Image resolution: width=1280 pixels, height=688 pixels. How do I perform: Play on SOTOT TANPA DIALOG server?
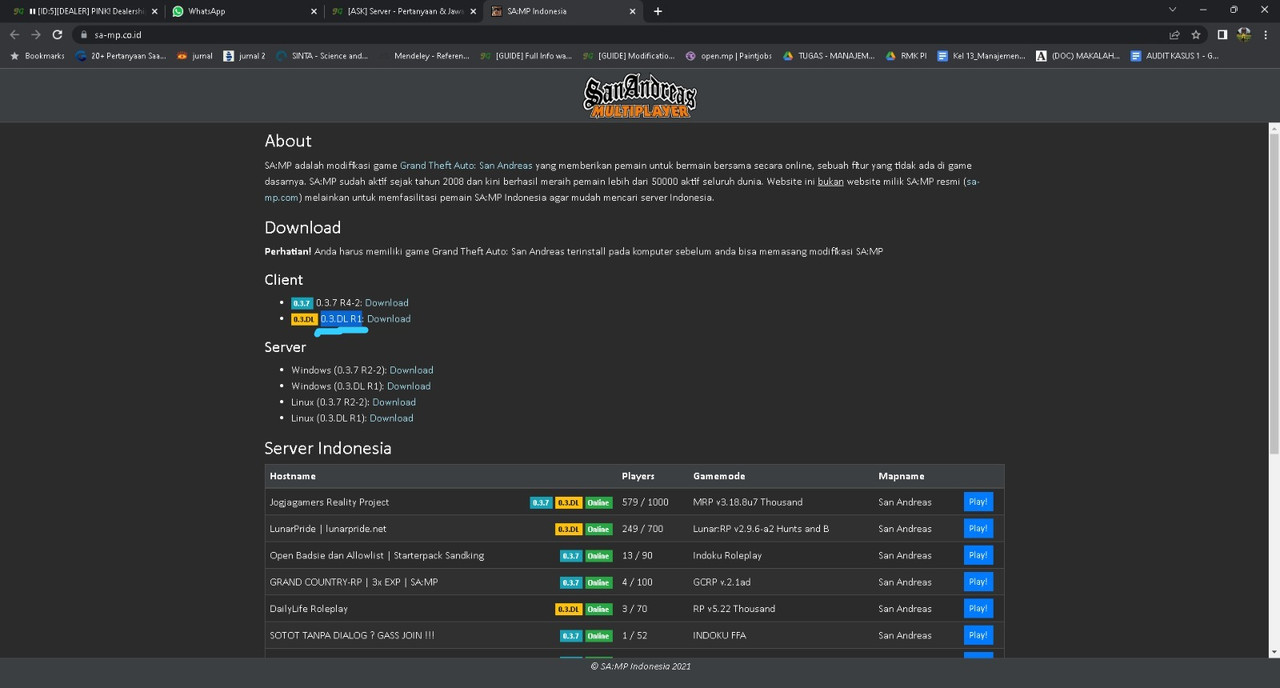tap(978, 635)
